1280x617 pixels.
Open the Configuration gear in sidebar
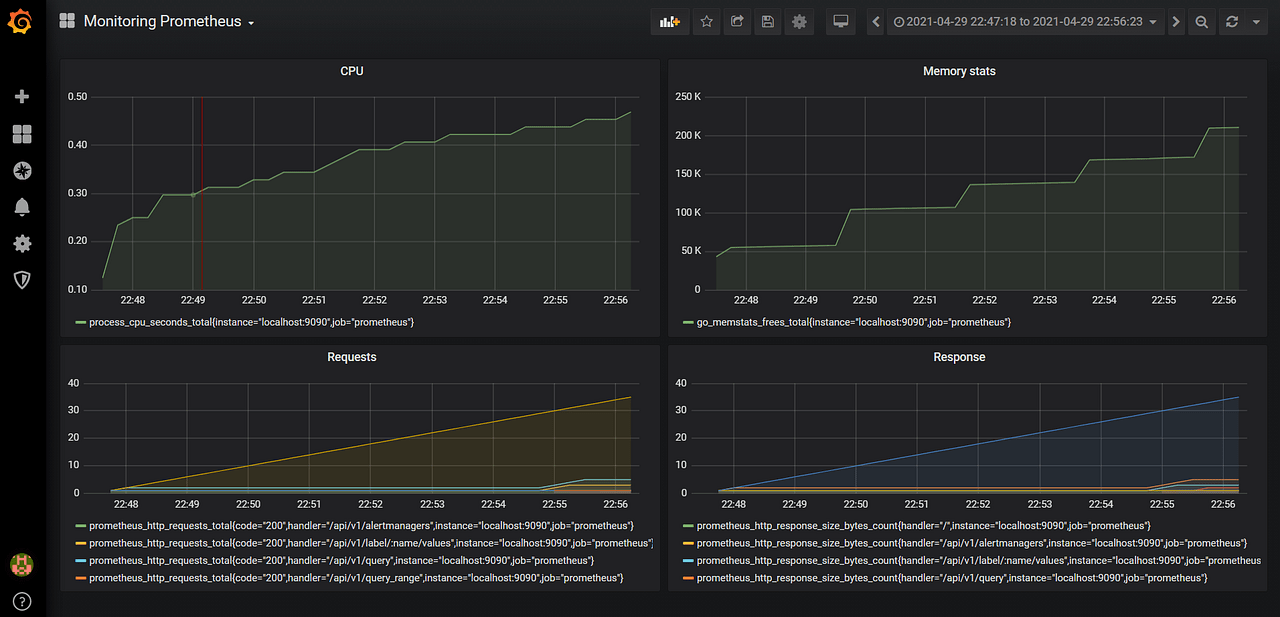tap(22, 243)
